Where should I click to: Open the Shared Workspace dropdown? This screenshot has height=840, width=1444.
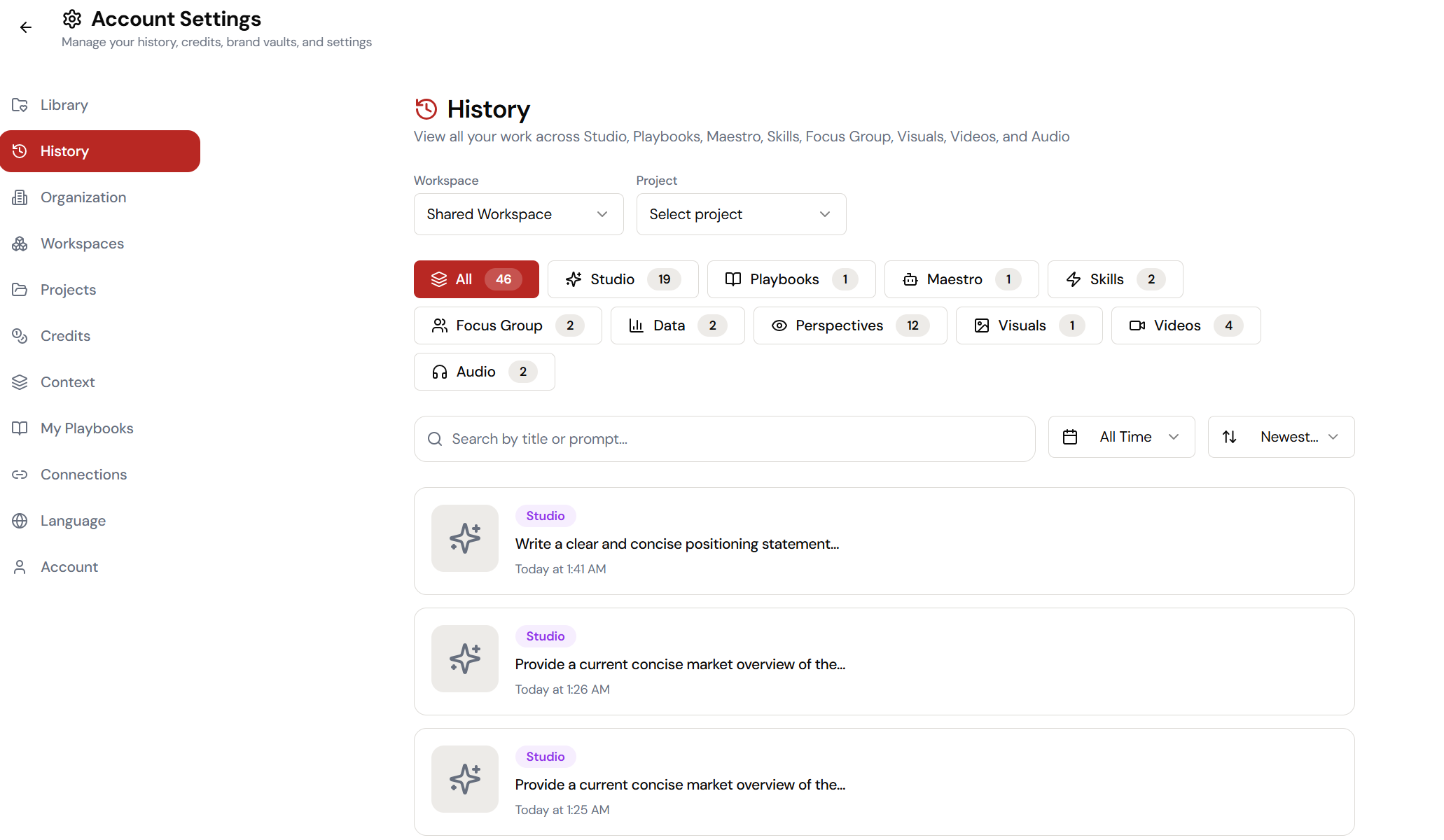518,213
